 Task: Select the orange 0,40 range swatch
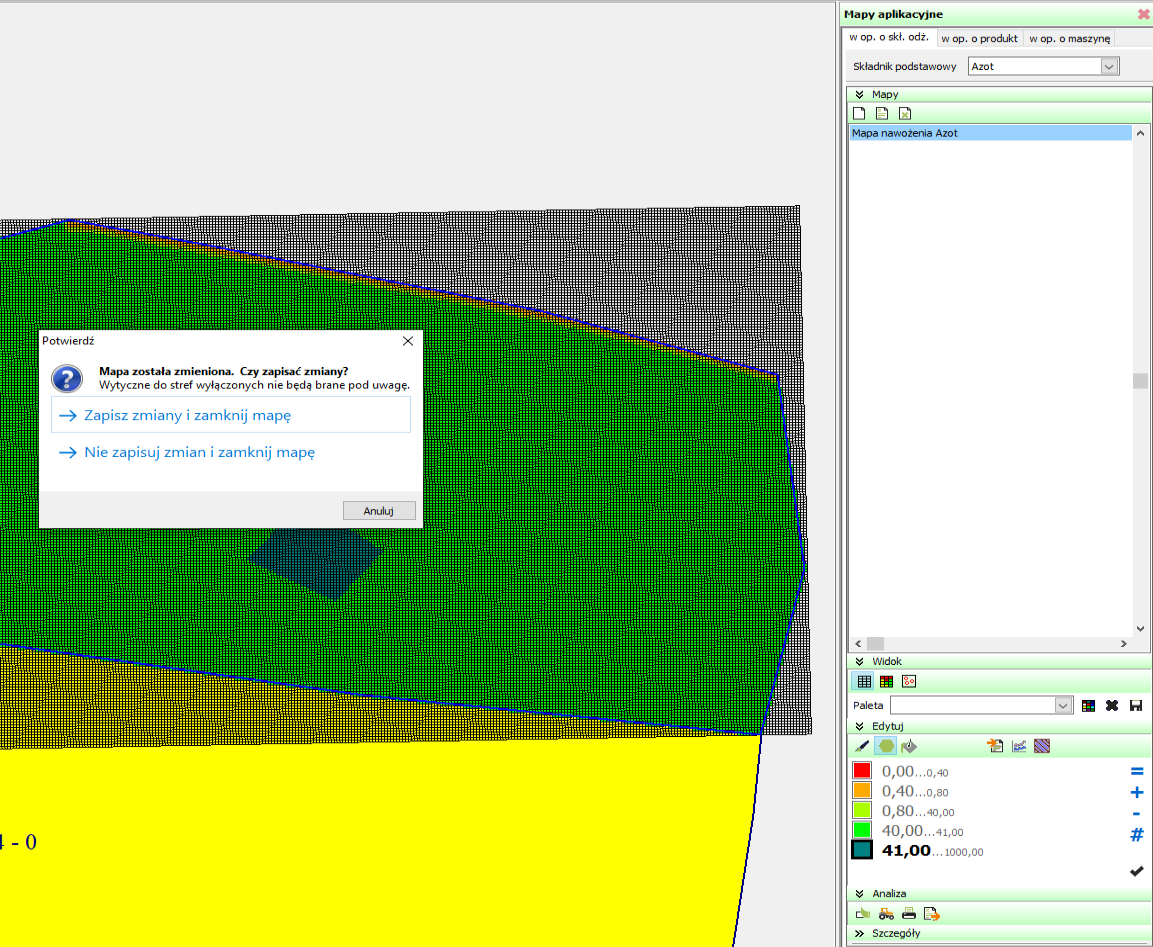point(862,790)
